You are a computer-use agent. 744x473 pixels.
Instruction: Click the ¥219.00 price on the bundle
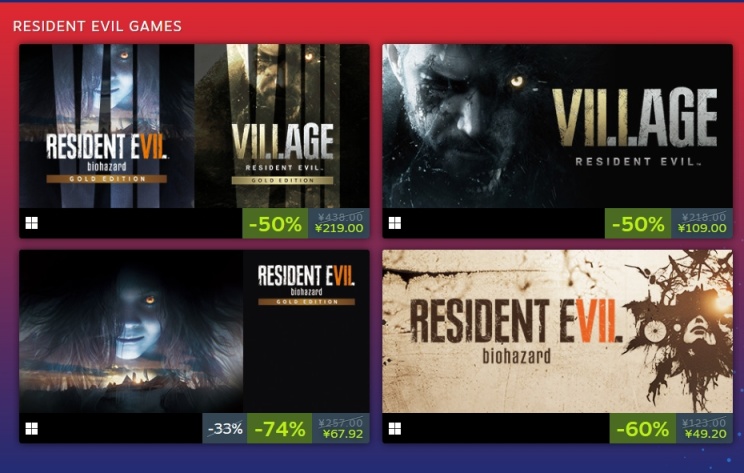click(339, 228)
